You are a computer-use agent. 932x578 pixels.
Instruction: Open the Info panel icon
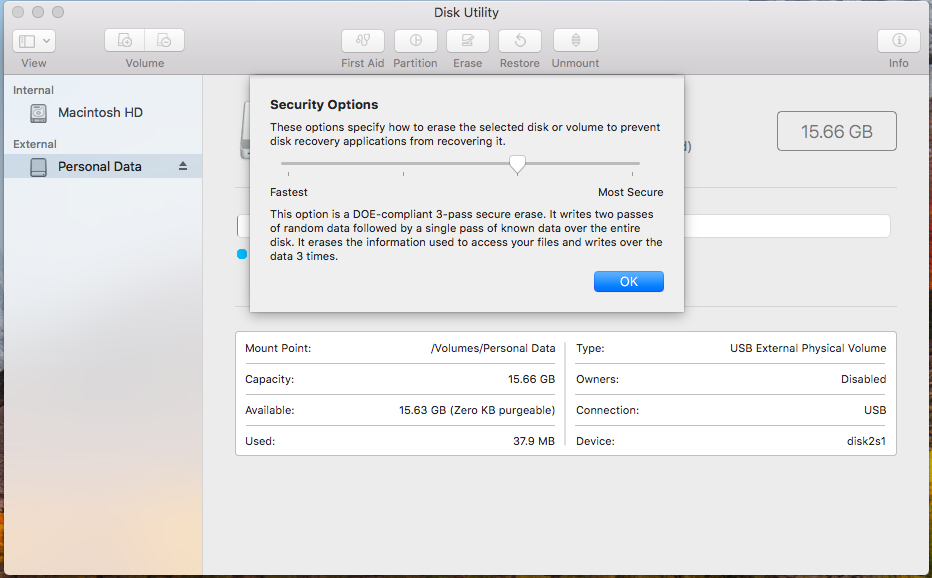[899, 40]
